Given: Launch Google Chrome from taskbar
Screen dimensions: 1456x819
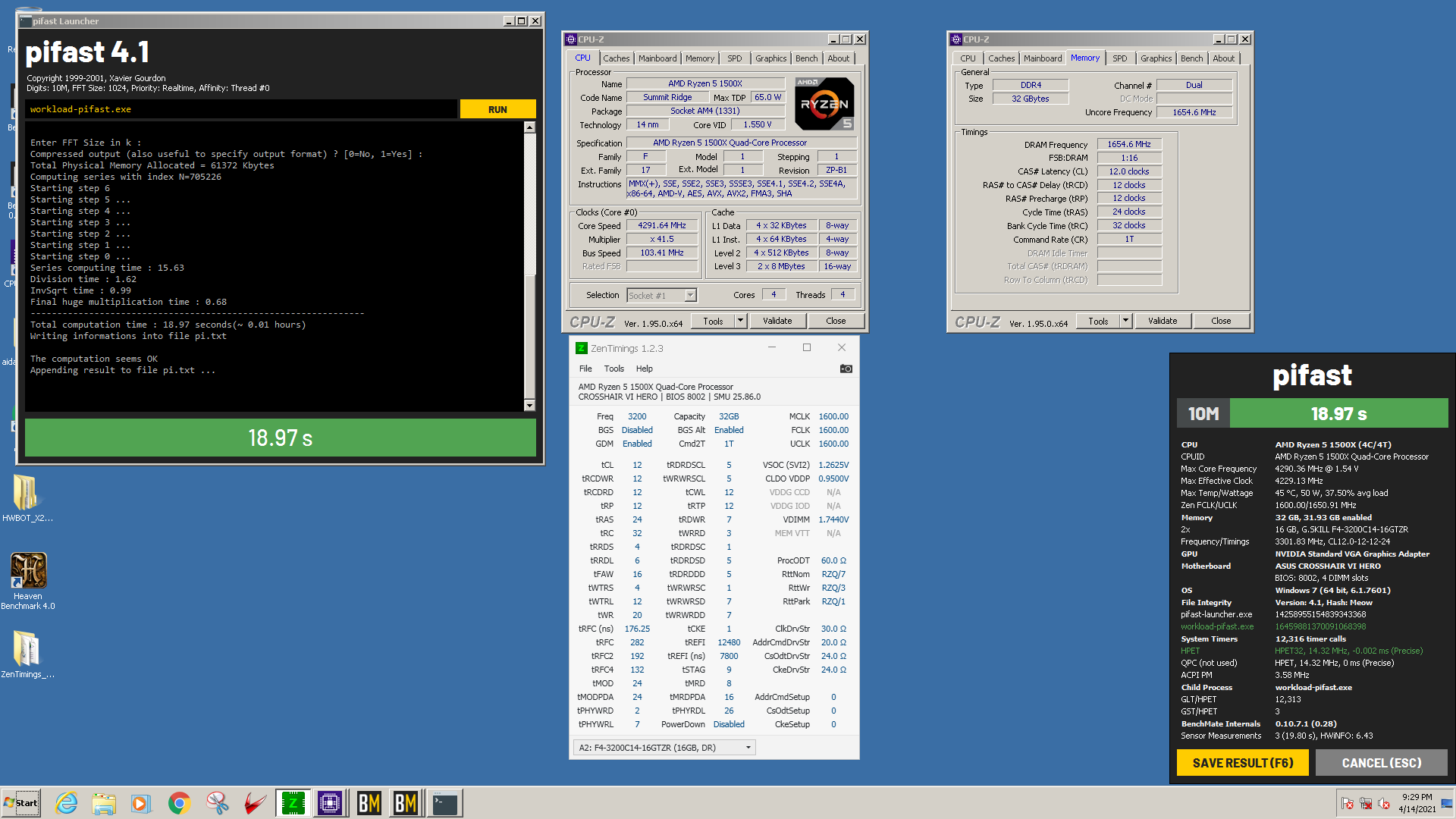Looking at the screenshot, I should (179, 803).
